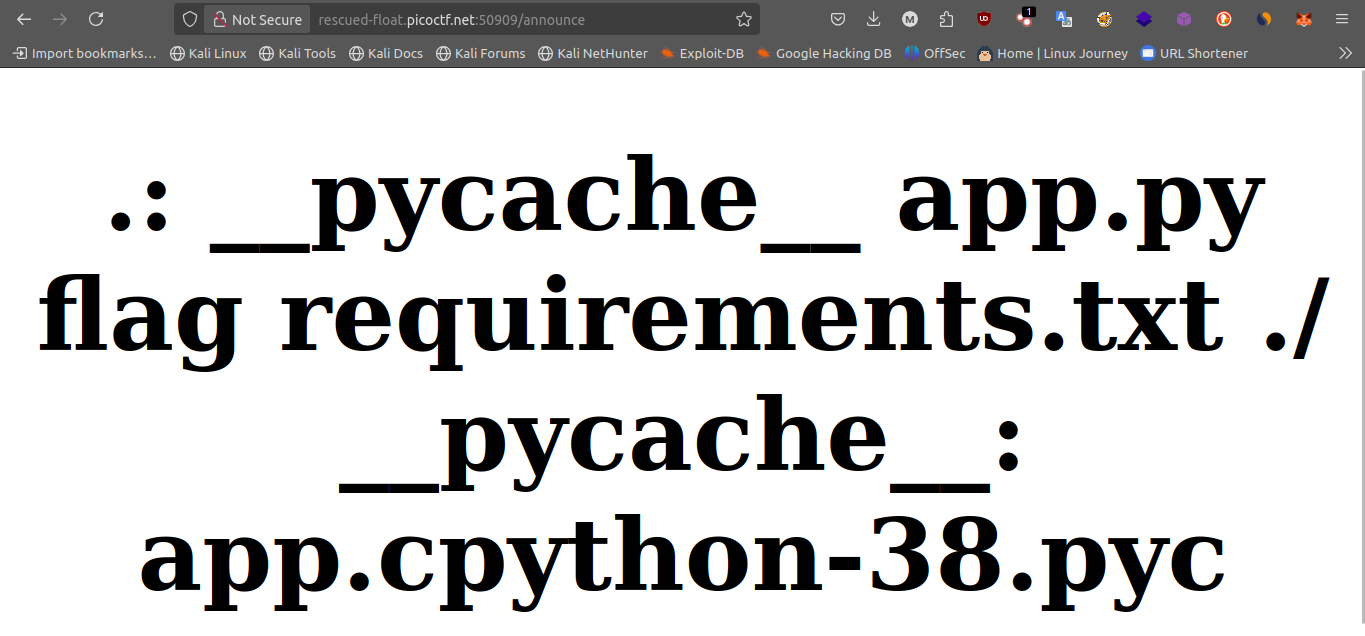Open the downloads panel

(x=874, y=19)
